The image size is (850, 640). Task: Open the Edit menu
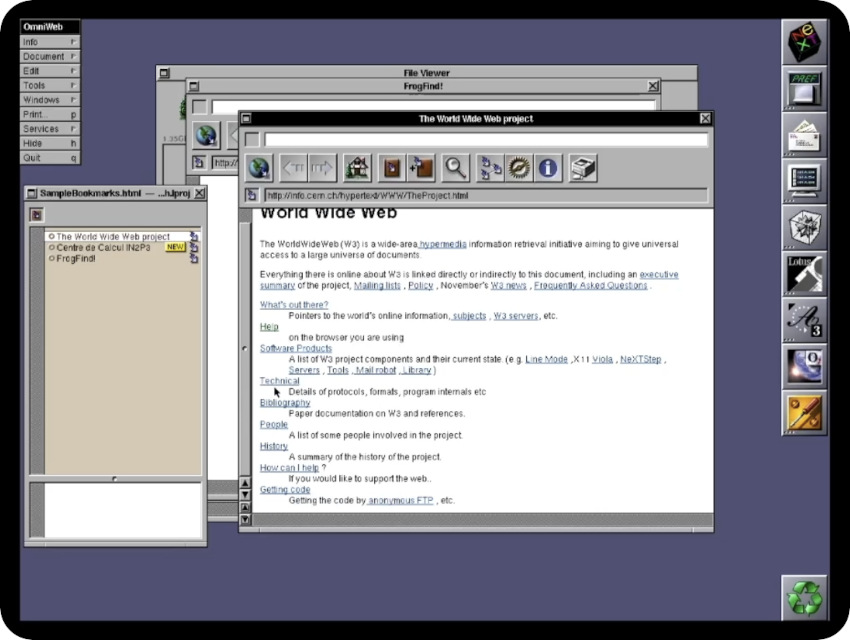click(50, 71)
